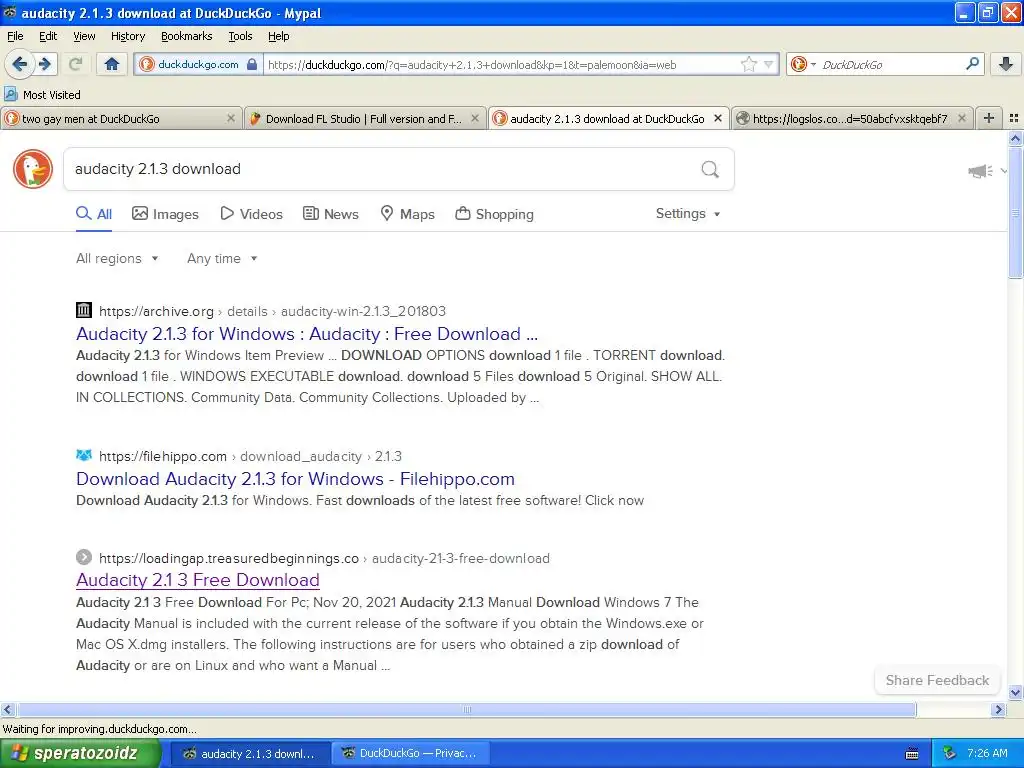This screenshot has width=1024, height=768.
Task: Open 'Audacity 2.1 3 Free Download' link
Action: [198, 580]
